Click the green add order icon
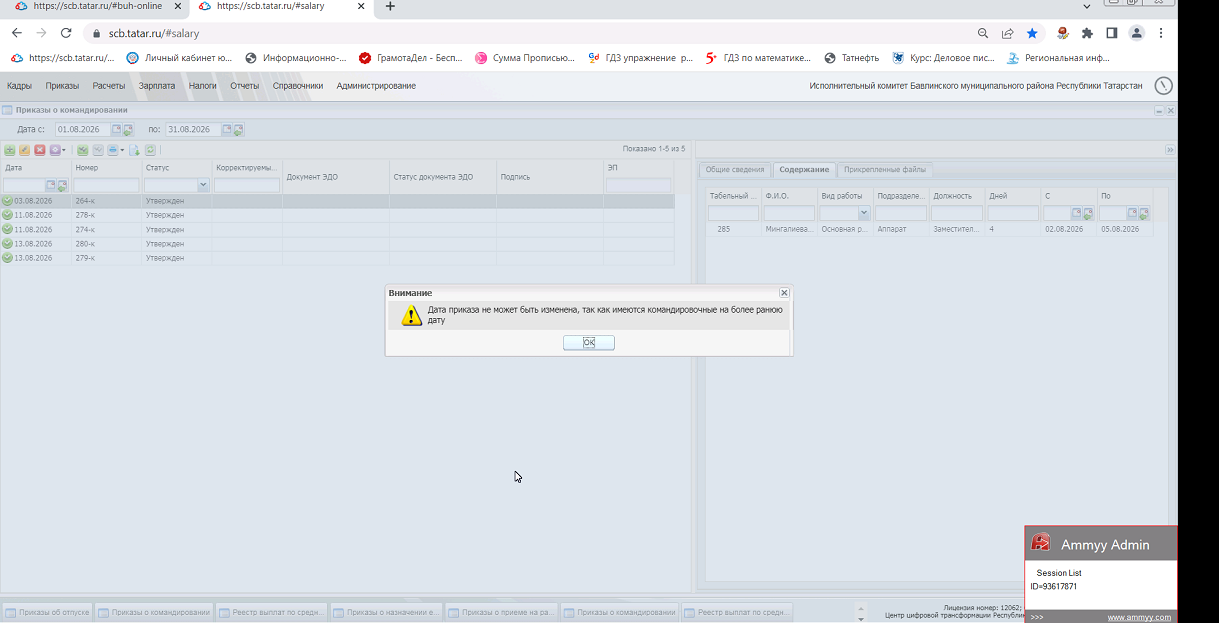This screenshot has width=1219, height=623. [10, 150]
